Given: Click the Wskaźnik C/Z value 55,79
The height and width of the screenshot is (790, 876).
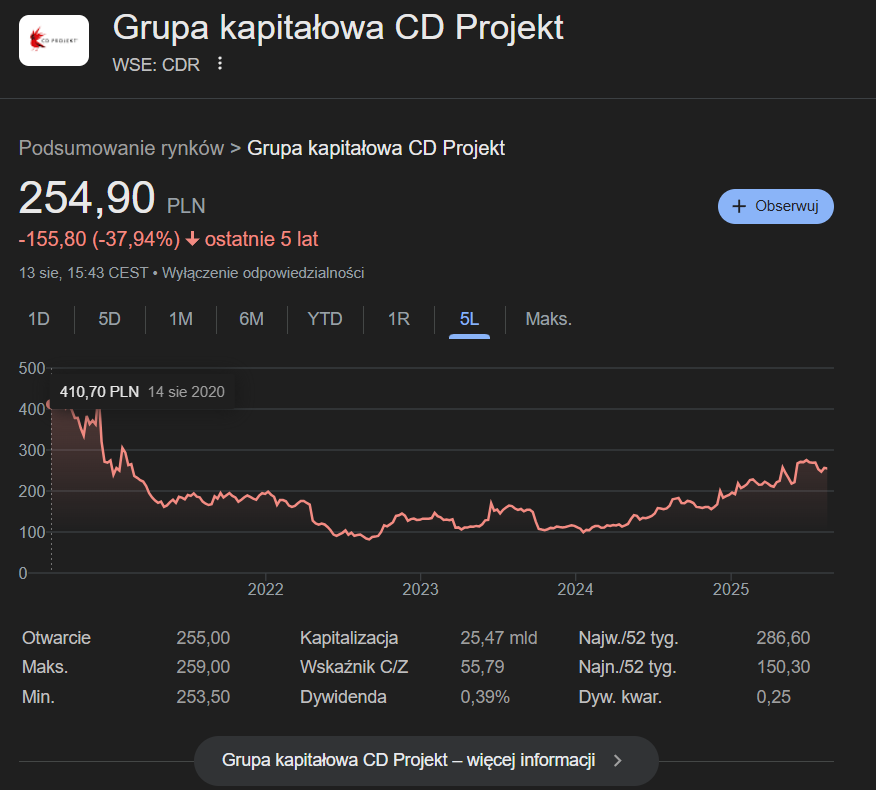Looking at the screenshot, I should (482, 667).
